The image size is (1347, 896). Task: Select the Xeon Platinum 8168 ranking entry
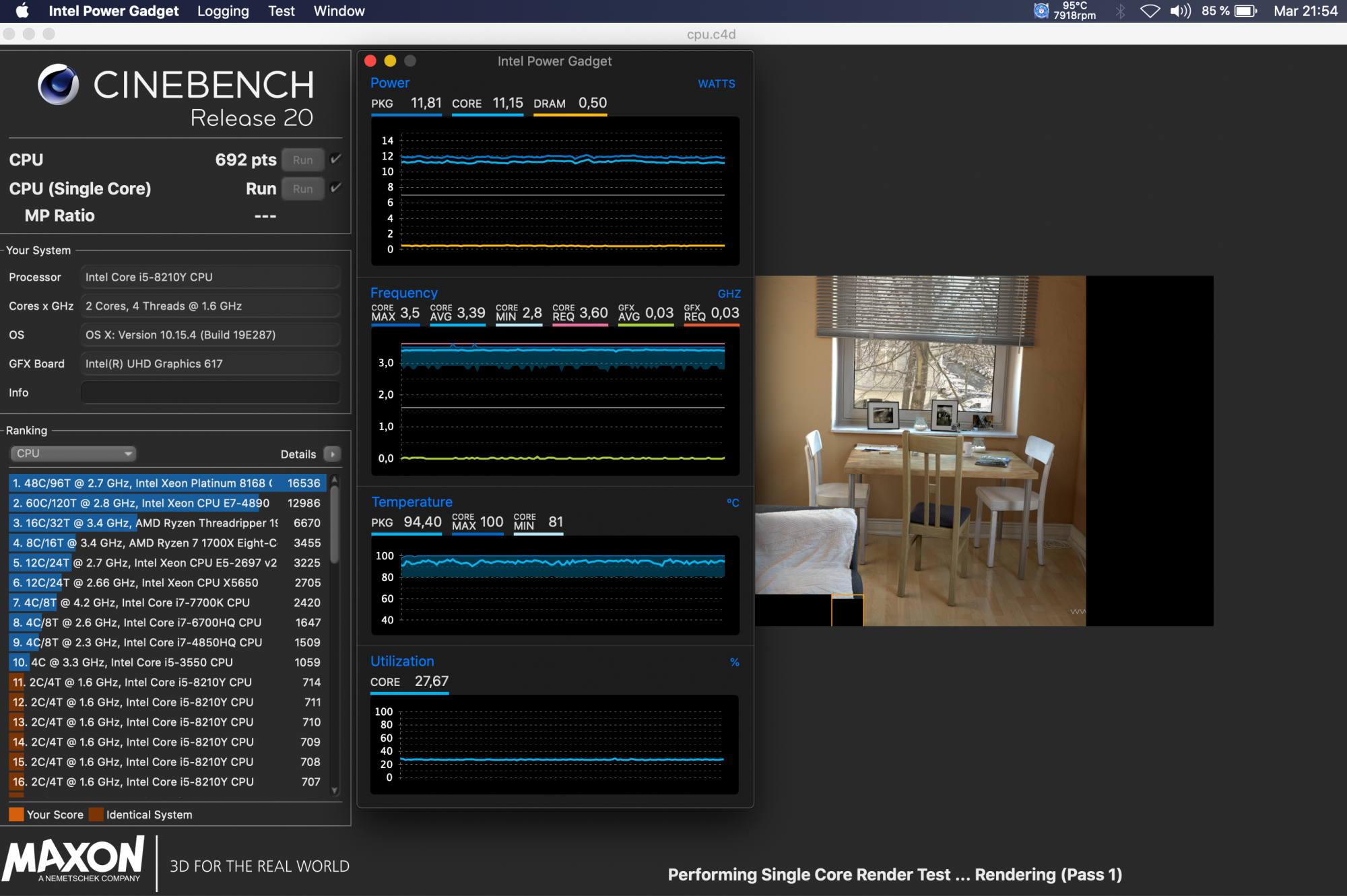[x=167, y=483]
